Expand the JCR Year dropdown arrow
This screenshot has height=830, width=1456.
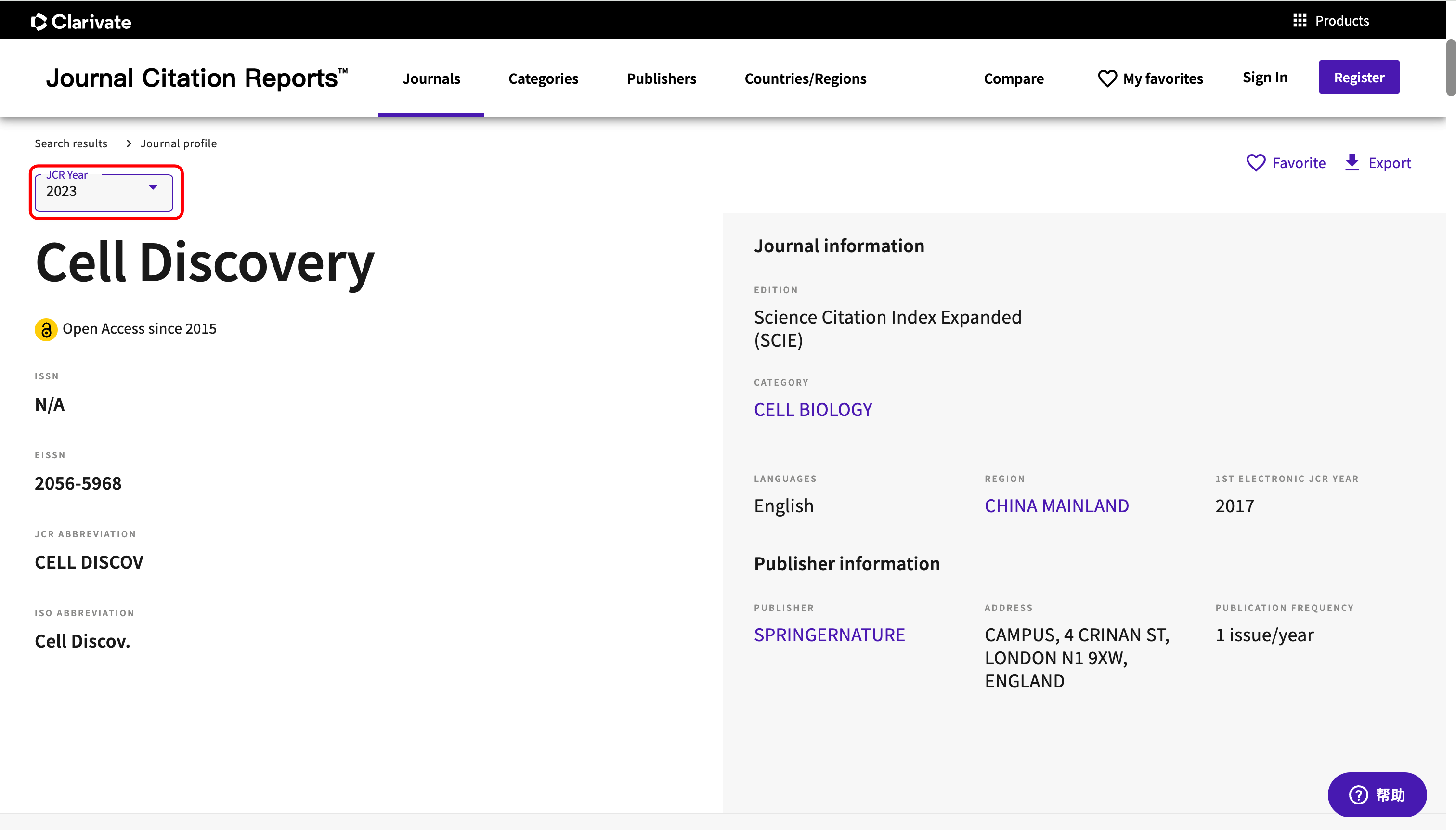(153, 187)
